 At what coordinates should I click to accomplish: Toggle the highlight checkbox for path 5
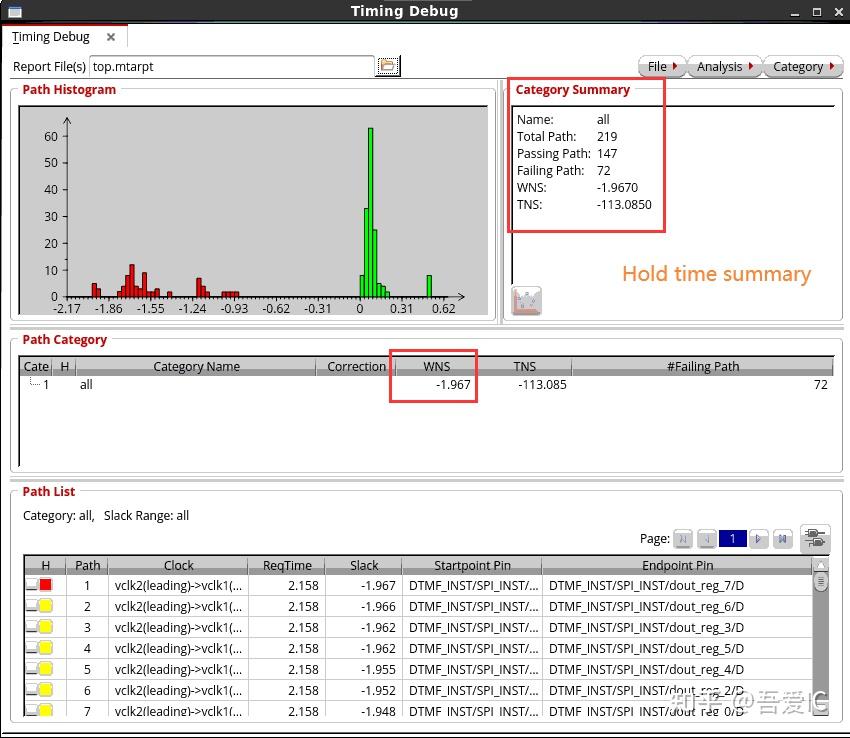click(x=32, y=669)
